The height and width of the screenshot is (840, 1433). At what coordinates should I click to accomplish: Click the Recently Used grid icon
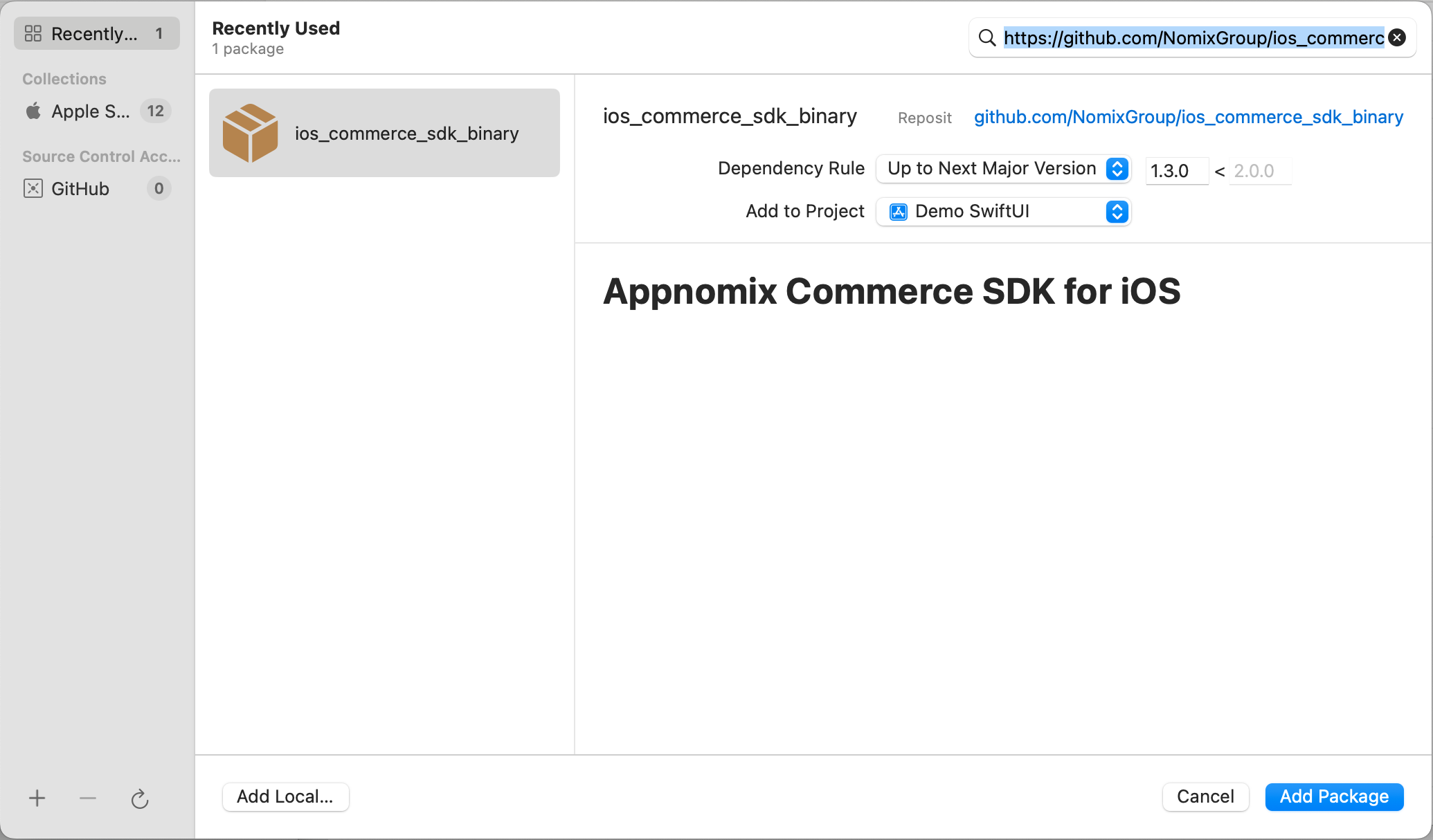click(33, 33)
